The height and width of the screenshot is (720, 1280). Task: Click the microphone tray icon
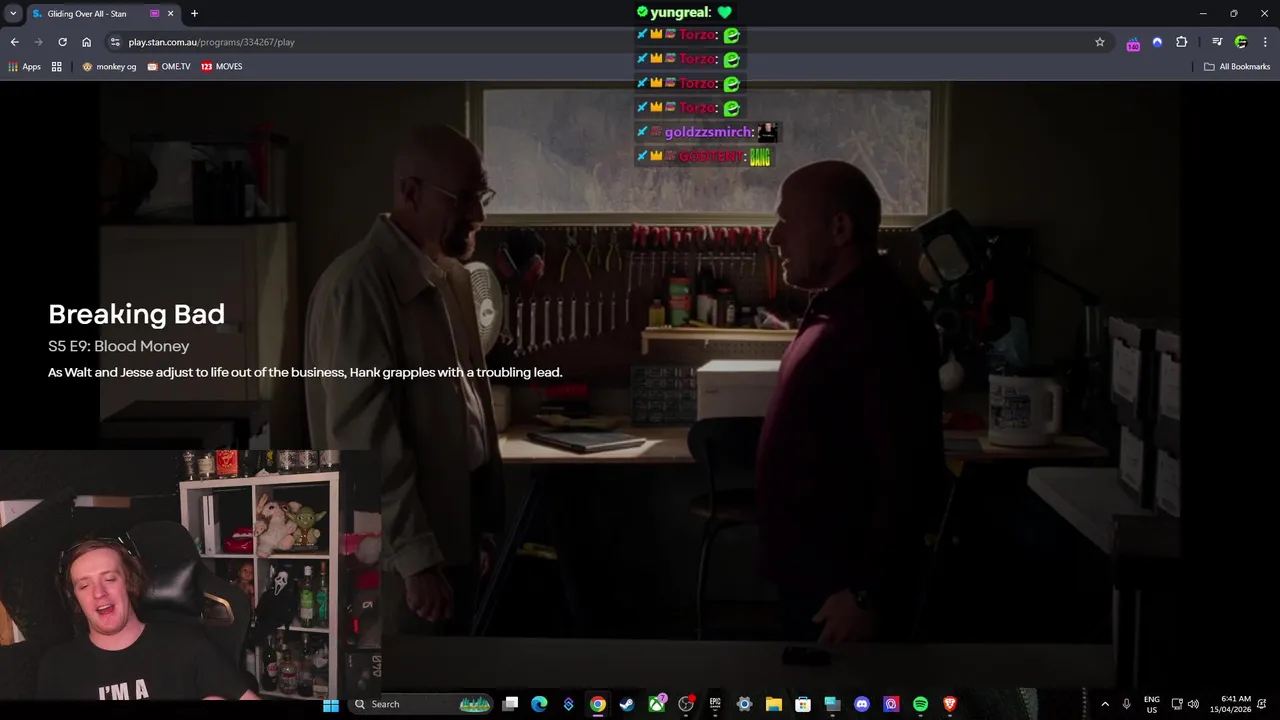pyautogui.click(x=1127, y=704)
